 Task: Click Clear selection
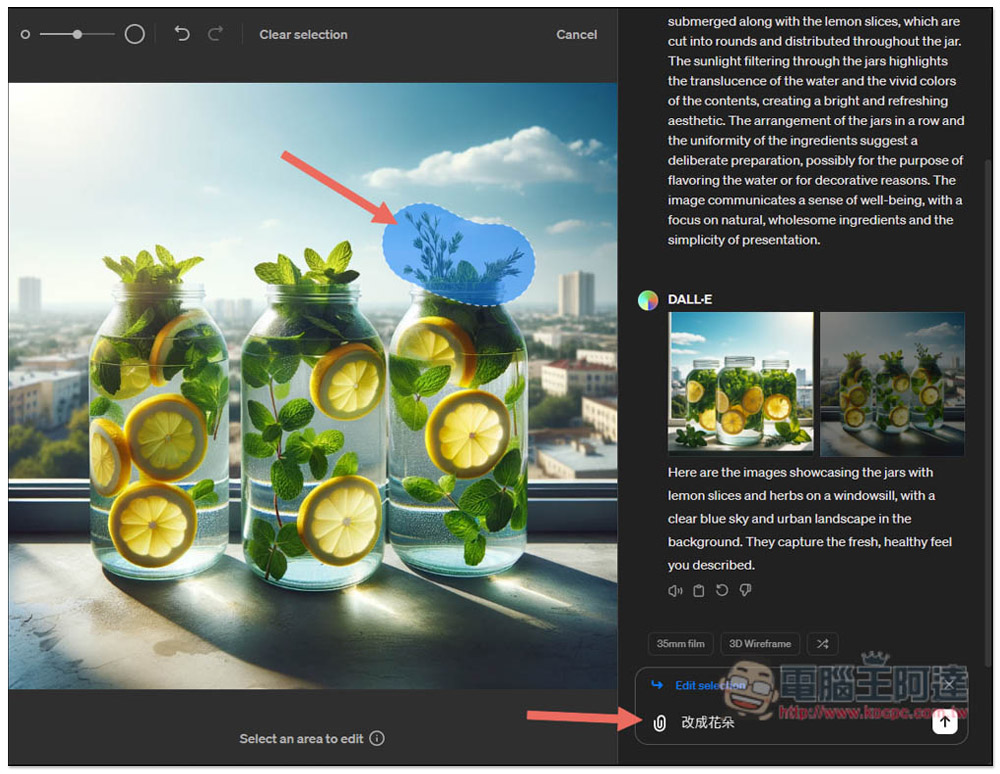point(304,34)
